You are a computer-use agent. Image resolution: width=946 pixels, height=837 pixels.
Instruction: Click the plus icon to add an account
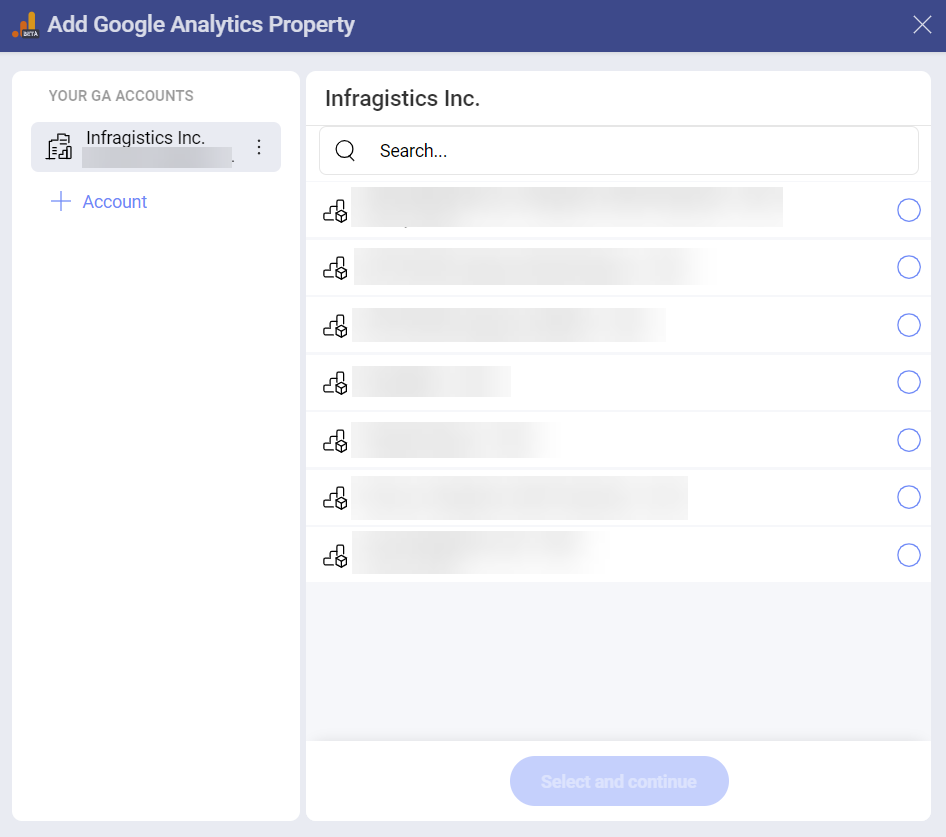pyautogui.click(x=61, y=202)
